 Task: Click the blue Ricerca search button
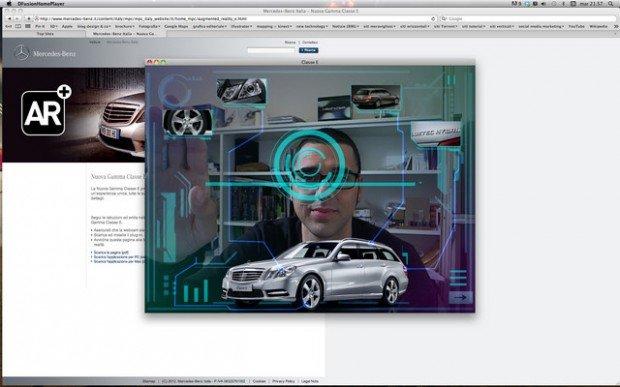tap(308, 50)
